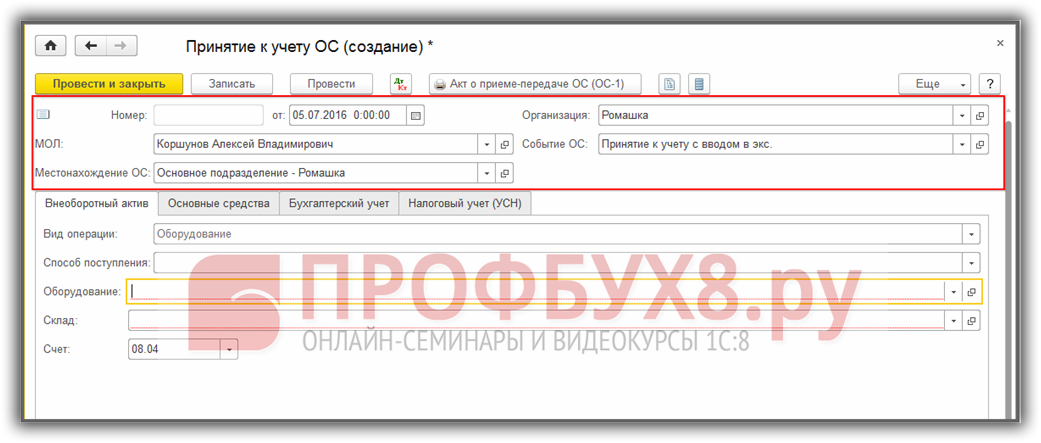Expand the Событие ОС dropdown
Image resolution: width=1041 pixels, height=443 pixels.
(961, 144)
